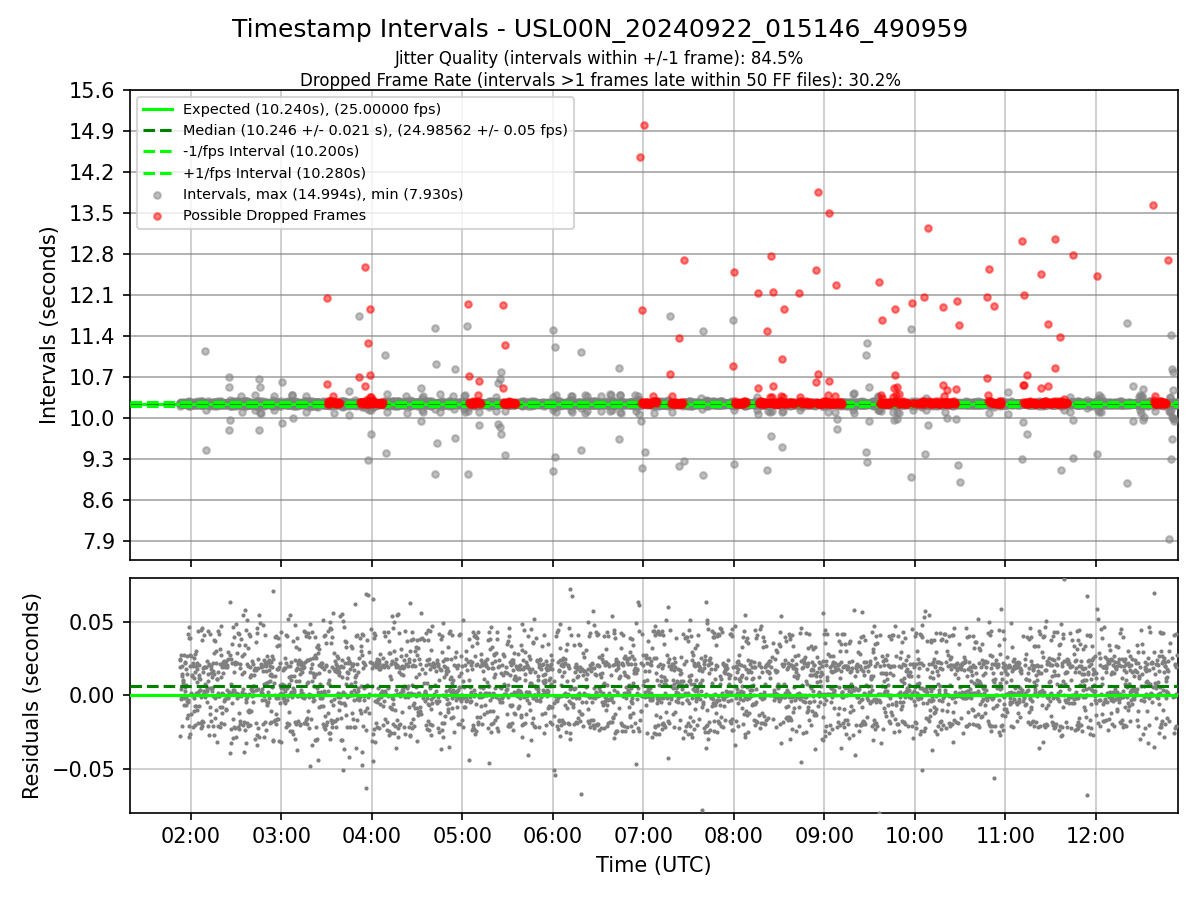Image resolution: width=1200 pixels, height=900 pixels.
Task: Click the x-axis tick label "02:00"
Action: click(191, 835)
